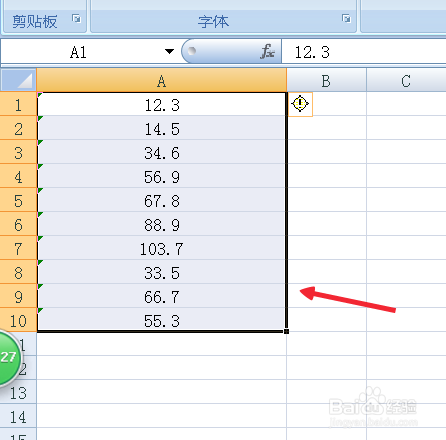Select row 10 header
The height and width of the screenshot is (440, 446).
point(18,320)
